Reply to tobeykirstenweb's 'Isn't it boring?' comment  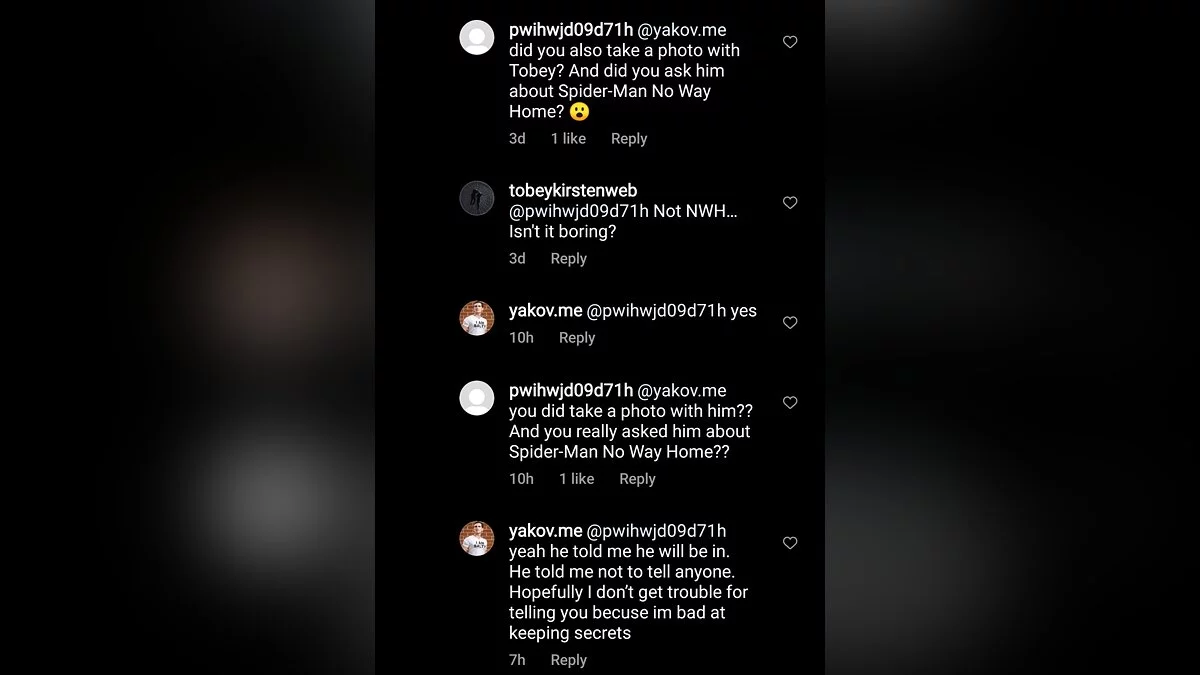[568, 259]
